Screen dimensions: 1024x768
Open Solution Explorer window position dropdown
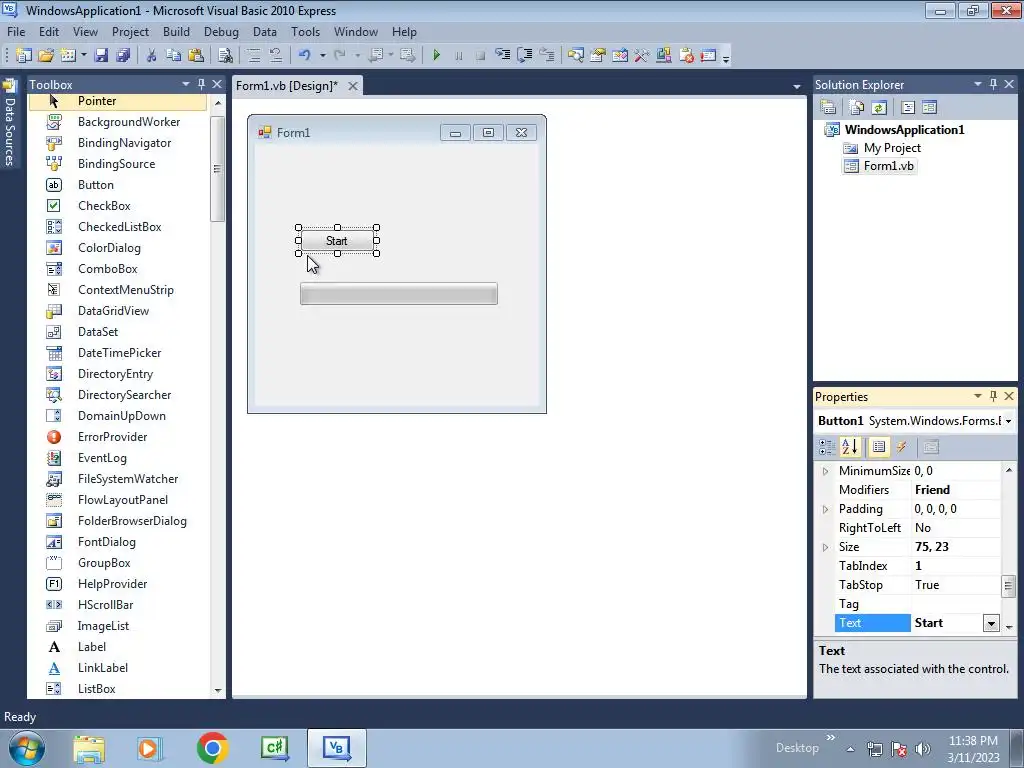(978, 84)
